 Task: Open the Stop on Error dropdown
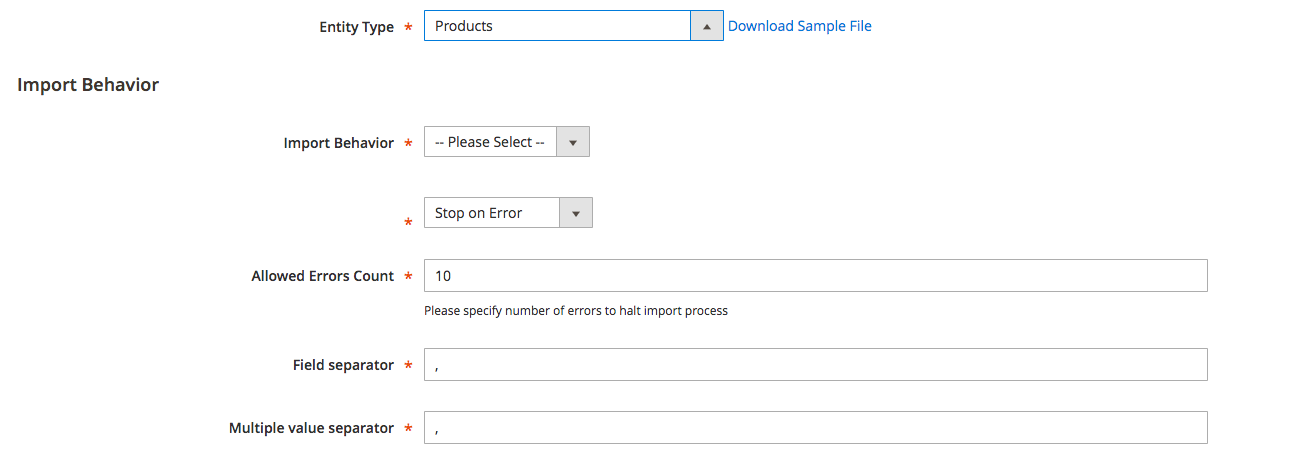(492, 213)
